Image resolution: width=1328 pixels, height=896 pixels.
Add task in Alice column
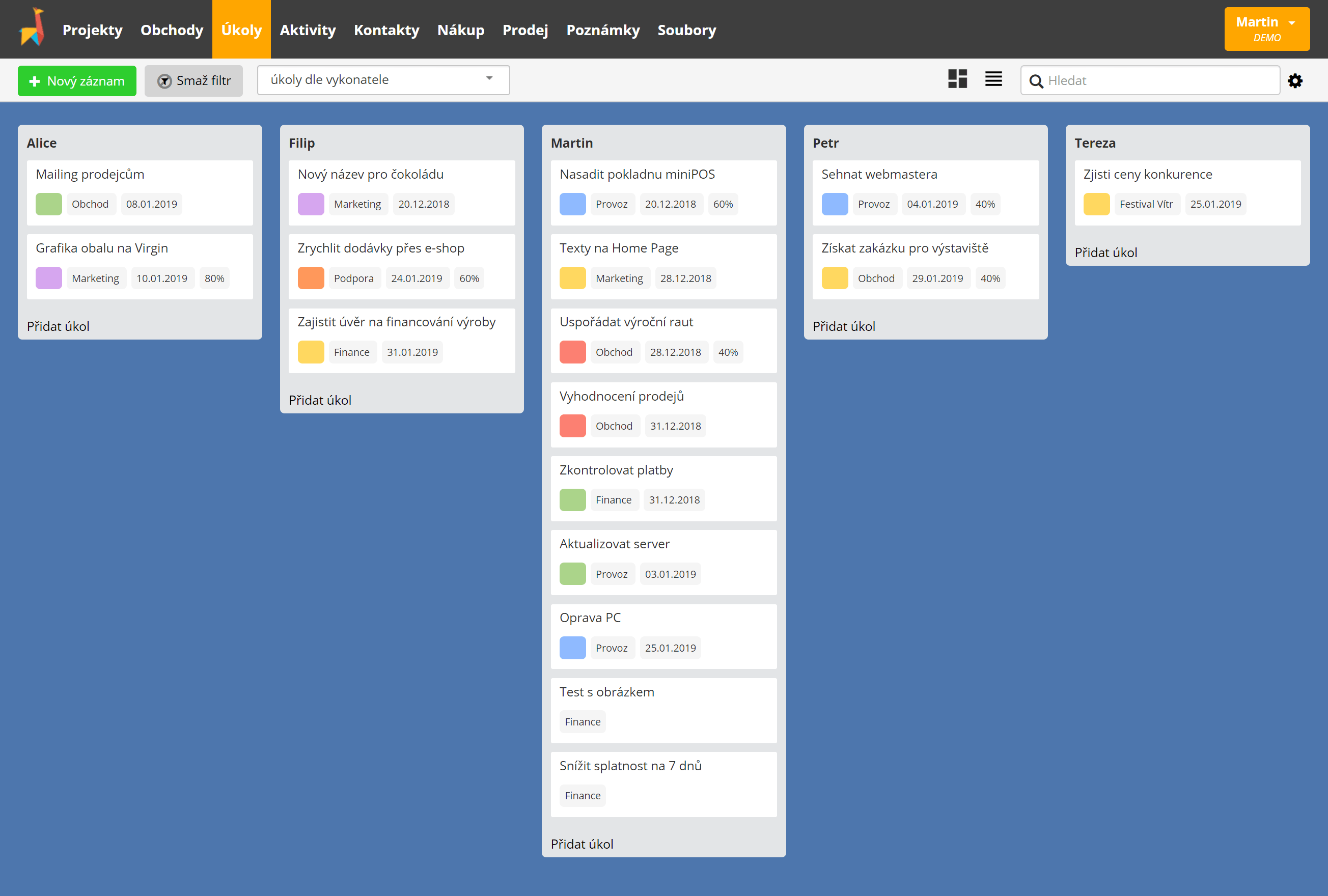click(58, 326)
